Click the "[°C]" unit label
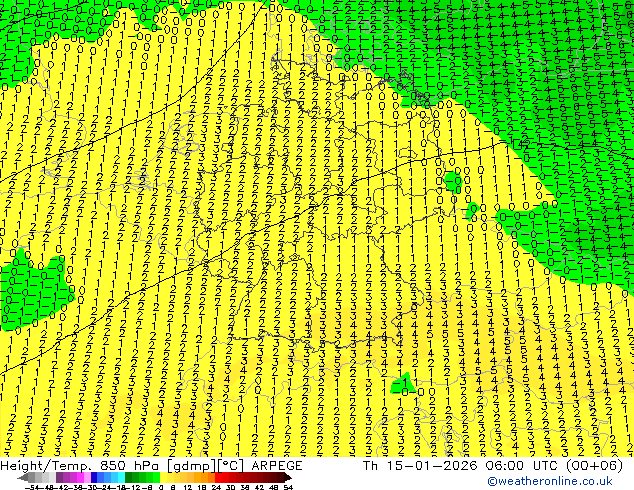 pyautogui.click(x=231, y=466)
